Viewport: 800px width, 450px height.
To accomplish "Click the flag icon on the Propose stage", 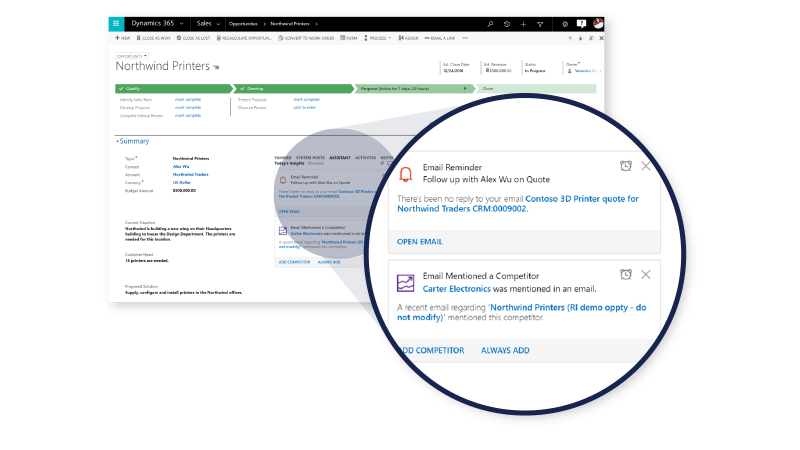I will 465,89.
